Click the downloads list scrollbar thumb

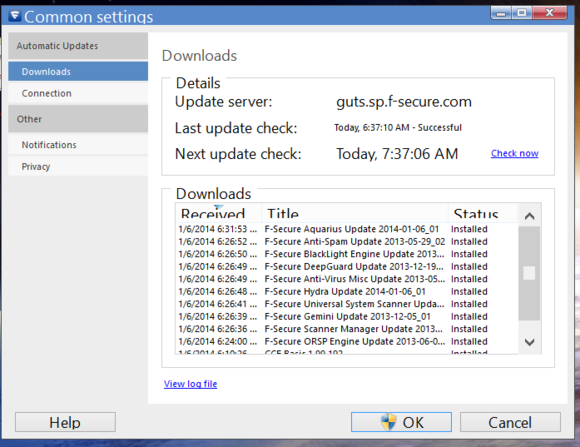click(529, 273)
